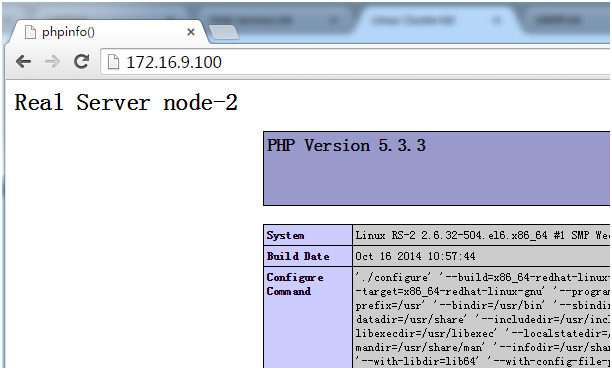This screenshot has height=370, width=612.
Task: Click the 'libexecdir=/usr/libexec' configure line
Action: [482, 333]
